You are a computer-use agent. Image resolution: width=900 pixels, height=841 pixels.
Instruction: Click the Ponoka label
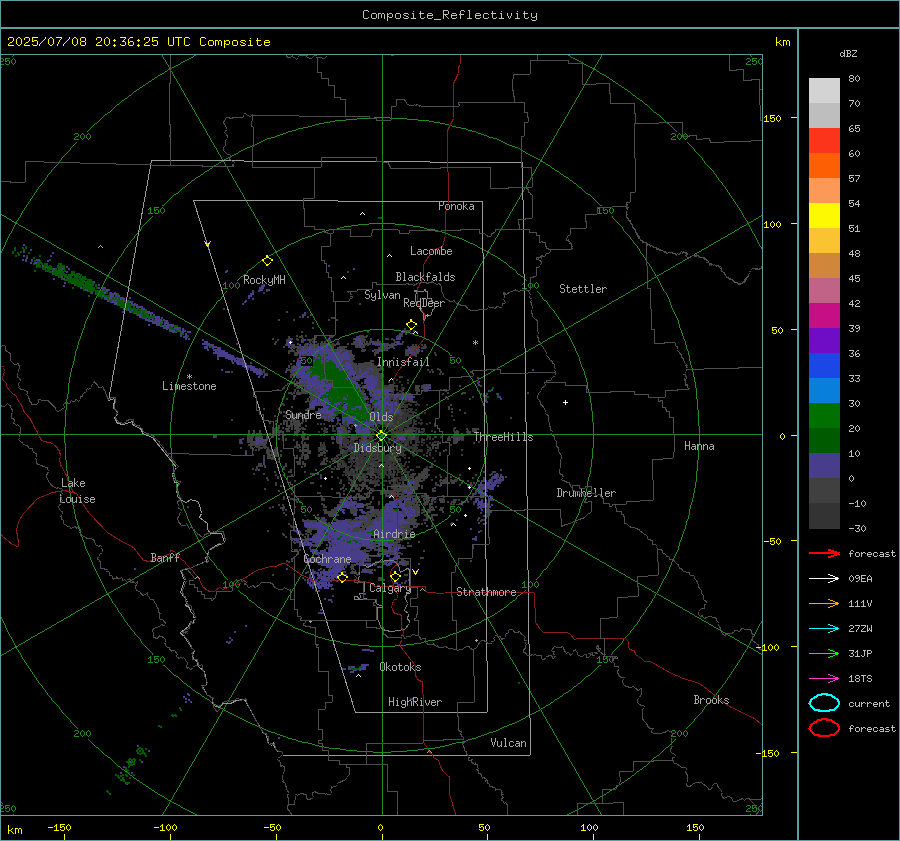(x=456, y=206)
